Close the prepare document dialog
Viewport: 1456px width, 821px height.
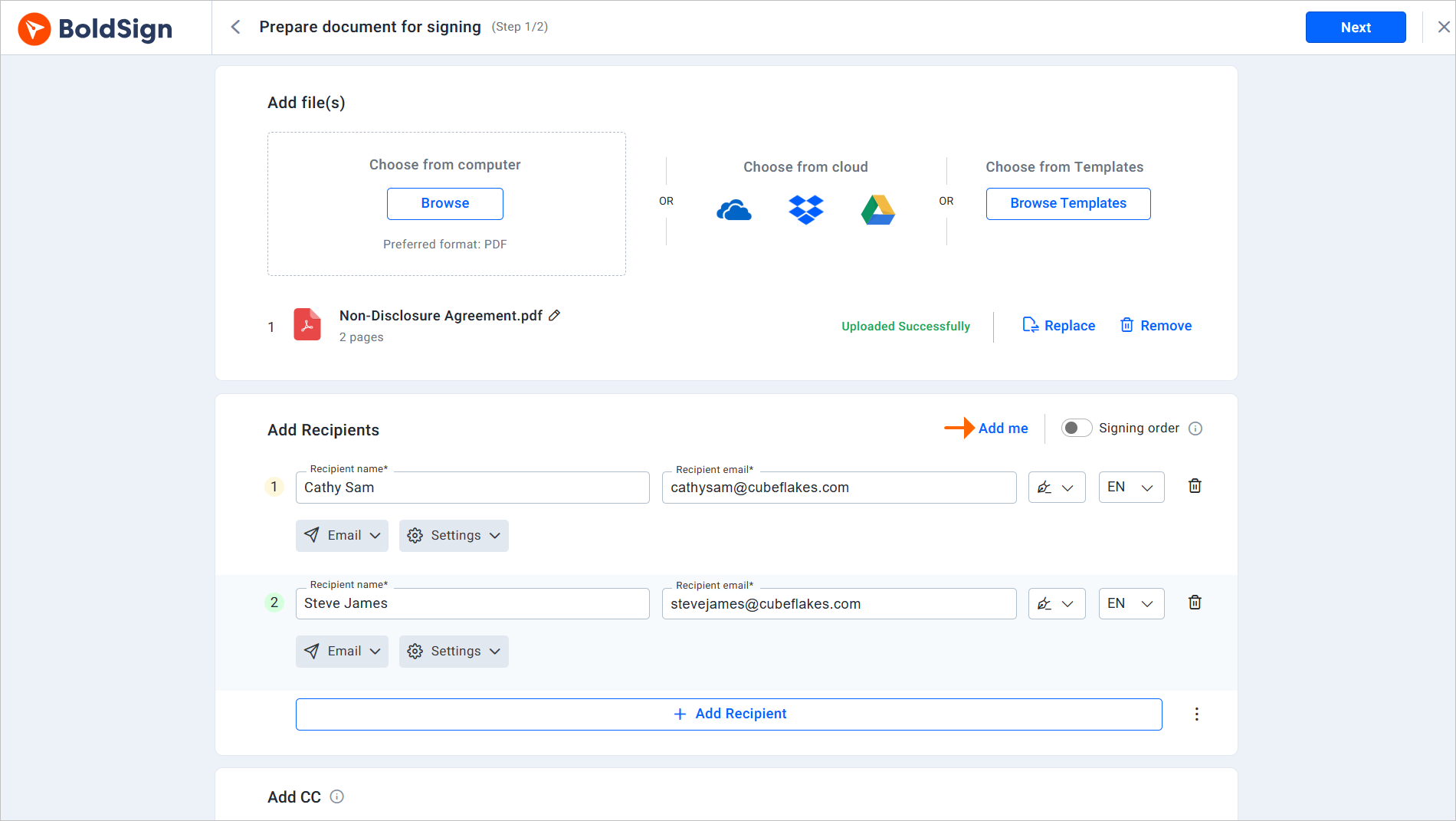pos(1444,27)
